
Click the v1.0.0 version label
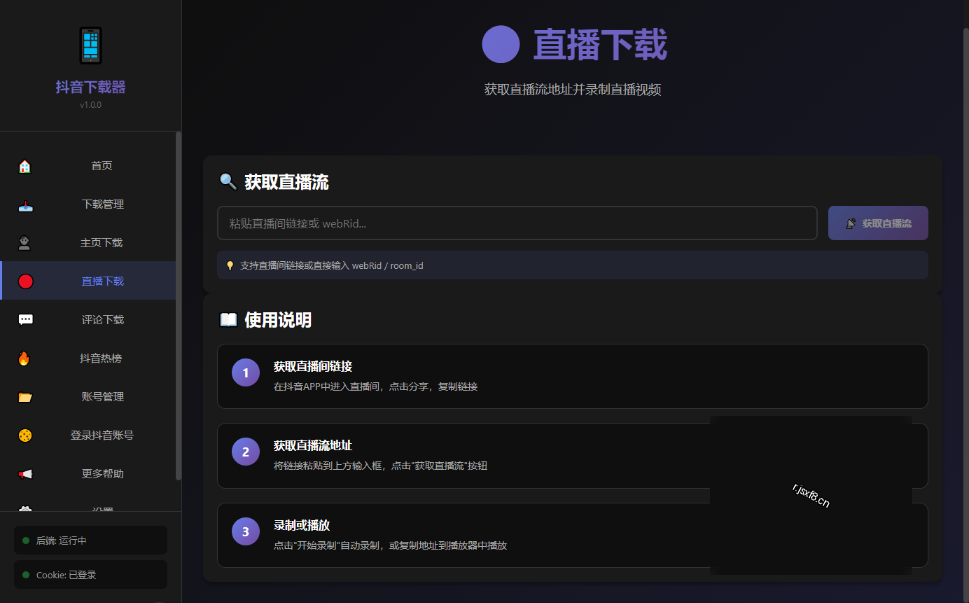[90, 105]
